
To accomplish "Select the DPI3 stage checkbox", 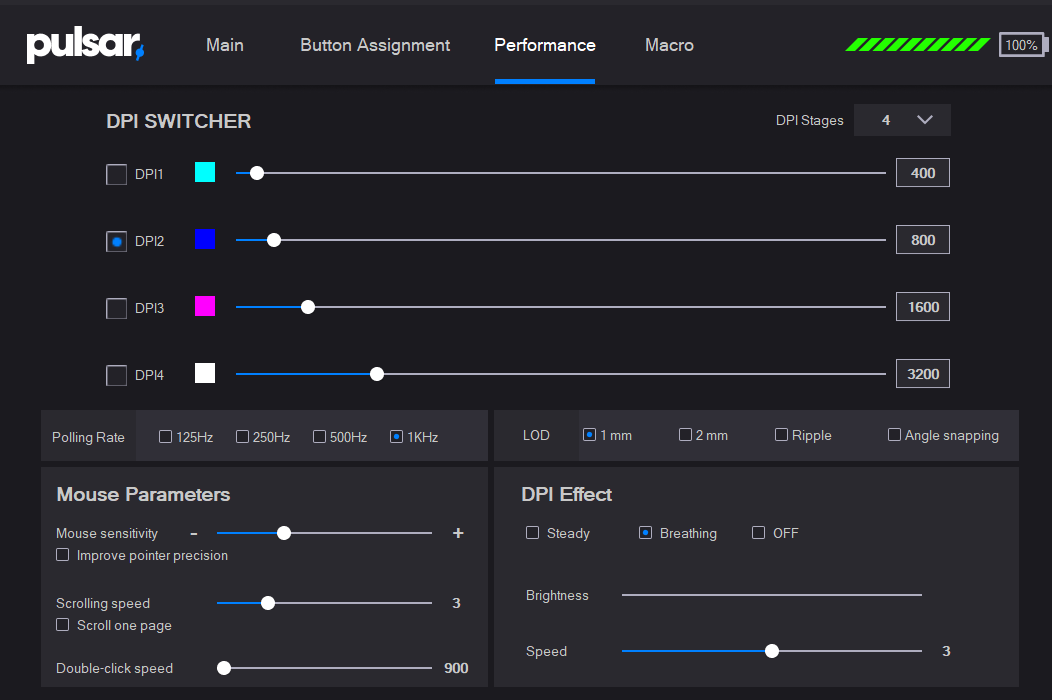I will pos(117,308).
